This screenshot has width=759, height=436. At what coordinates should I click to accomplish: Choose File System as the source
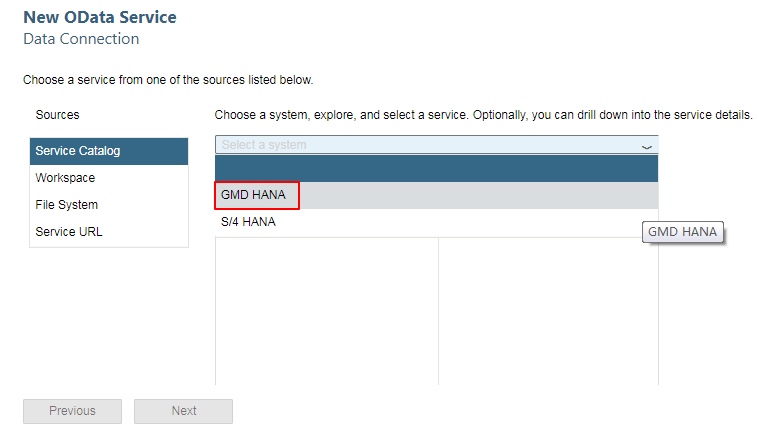tap(108, 205)
